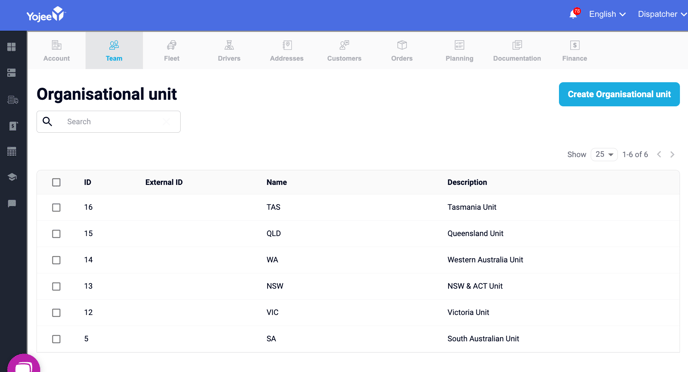Tick the checkbox for NSW row
Viewport: 688px width, 372px height.
click(56, 286)
